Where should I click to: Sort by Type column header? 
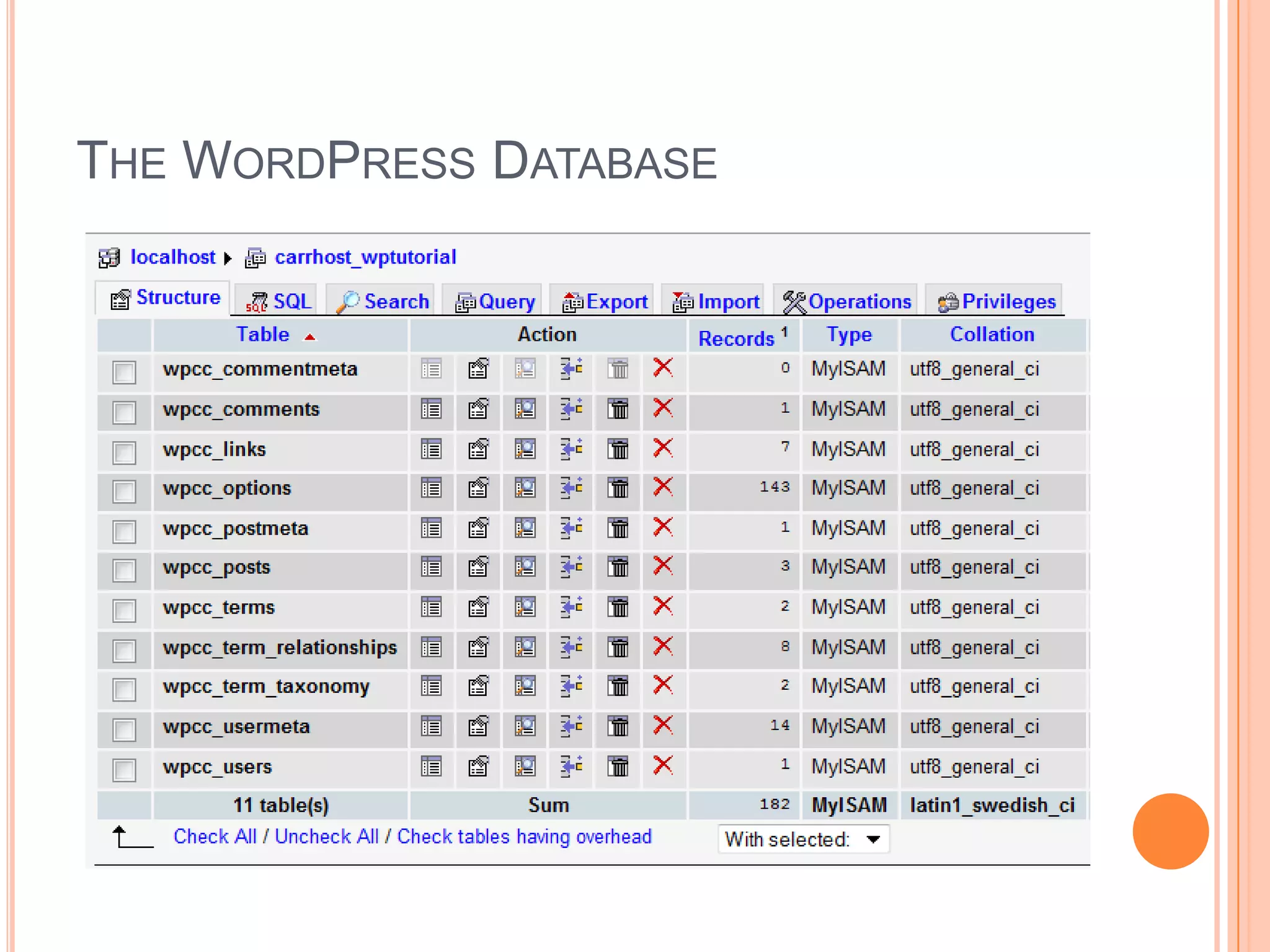(849, 335)
